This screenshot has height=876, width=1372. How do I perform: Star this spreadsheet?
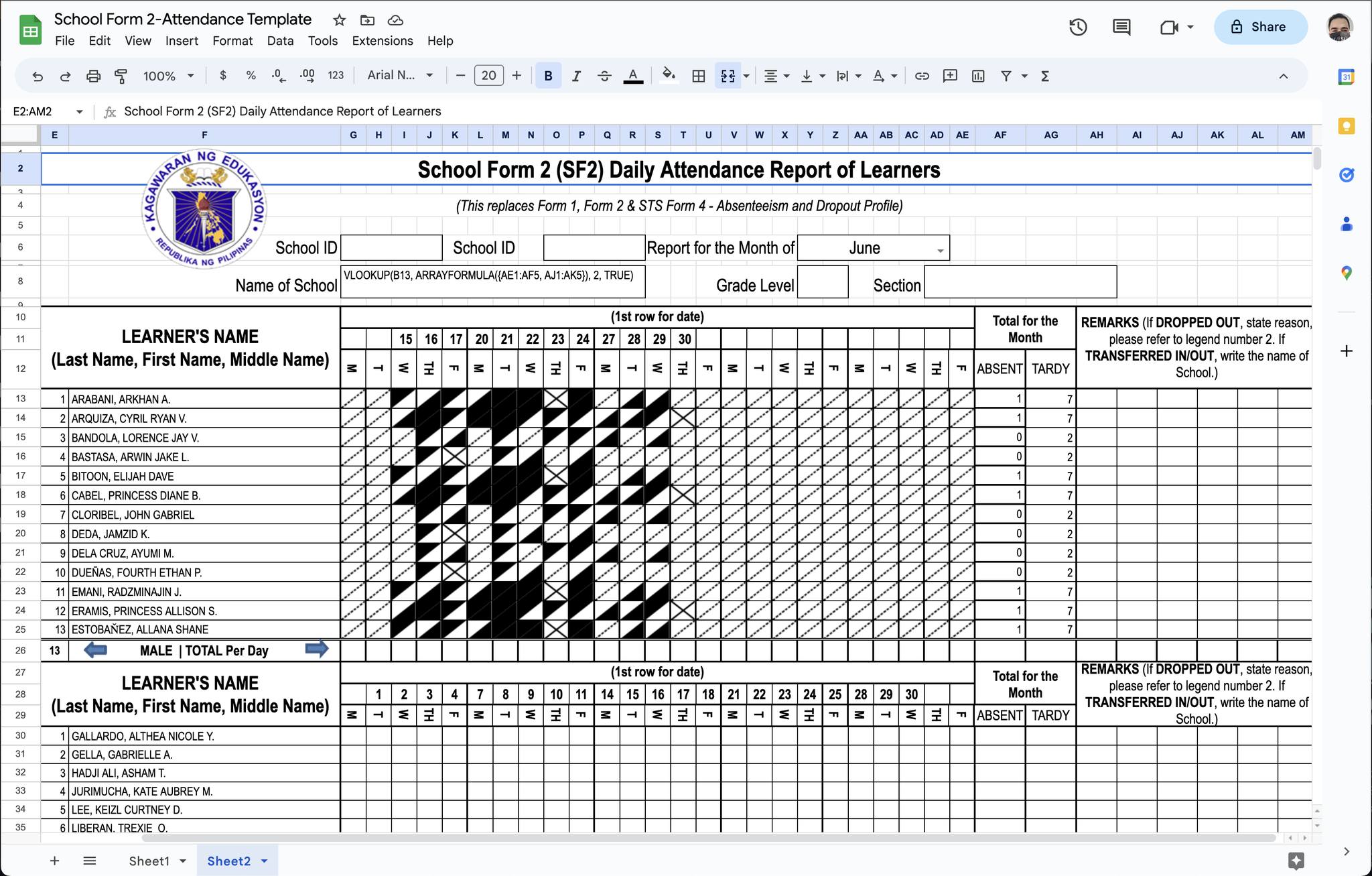tap(340, 20)
